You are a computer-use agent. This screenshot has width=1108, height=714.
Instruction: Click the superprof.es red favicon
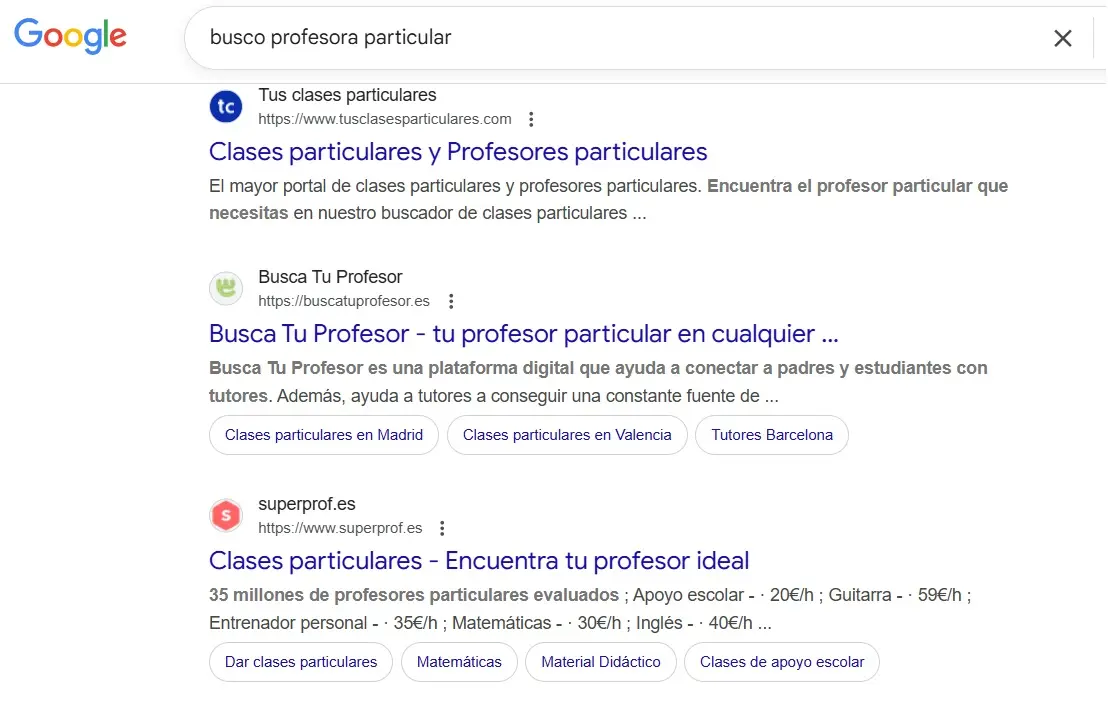pyautogui.click(x=225, y=515)
